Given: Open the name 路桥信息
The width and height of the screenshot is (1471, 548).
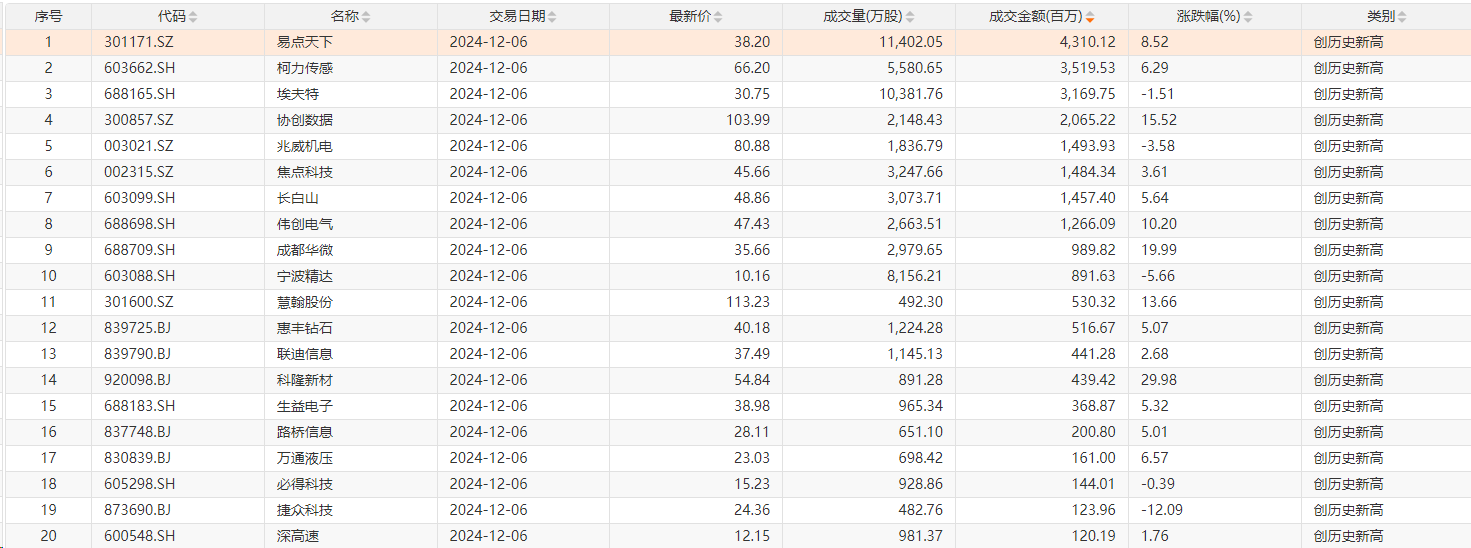Looking at the screenshot, I should point(305,432).
